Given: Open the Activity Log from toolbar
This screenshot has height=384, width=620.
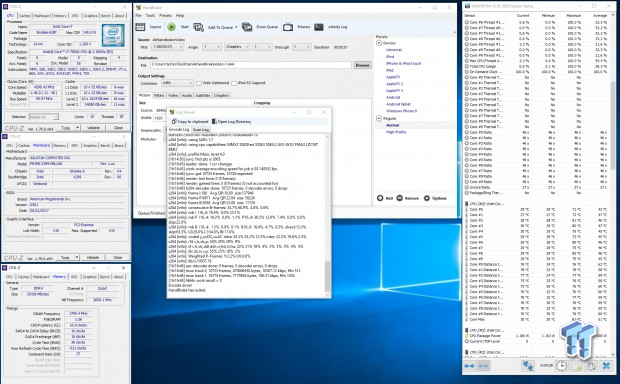Looking at the screenshot, I should pyautogui.click(x=331, y=27).
